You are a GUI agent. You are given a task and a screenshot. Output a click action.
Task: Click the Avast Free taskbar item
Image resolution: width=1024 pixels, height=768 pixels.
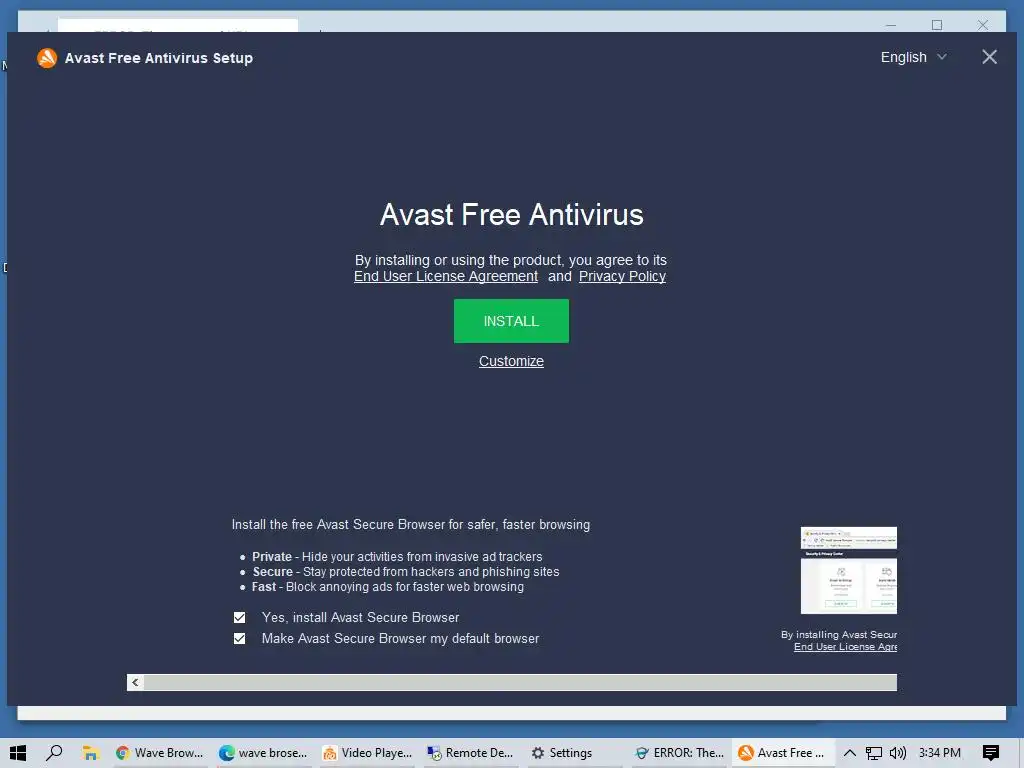(x=782, y=753)
